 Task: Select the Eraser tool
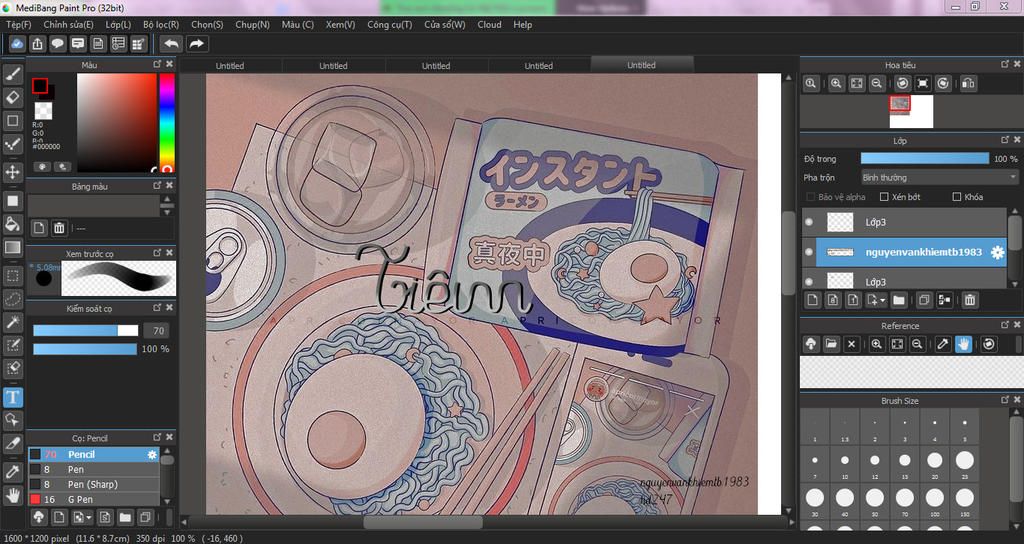(12, 97)
